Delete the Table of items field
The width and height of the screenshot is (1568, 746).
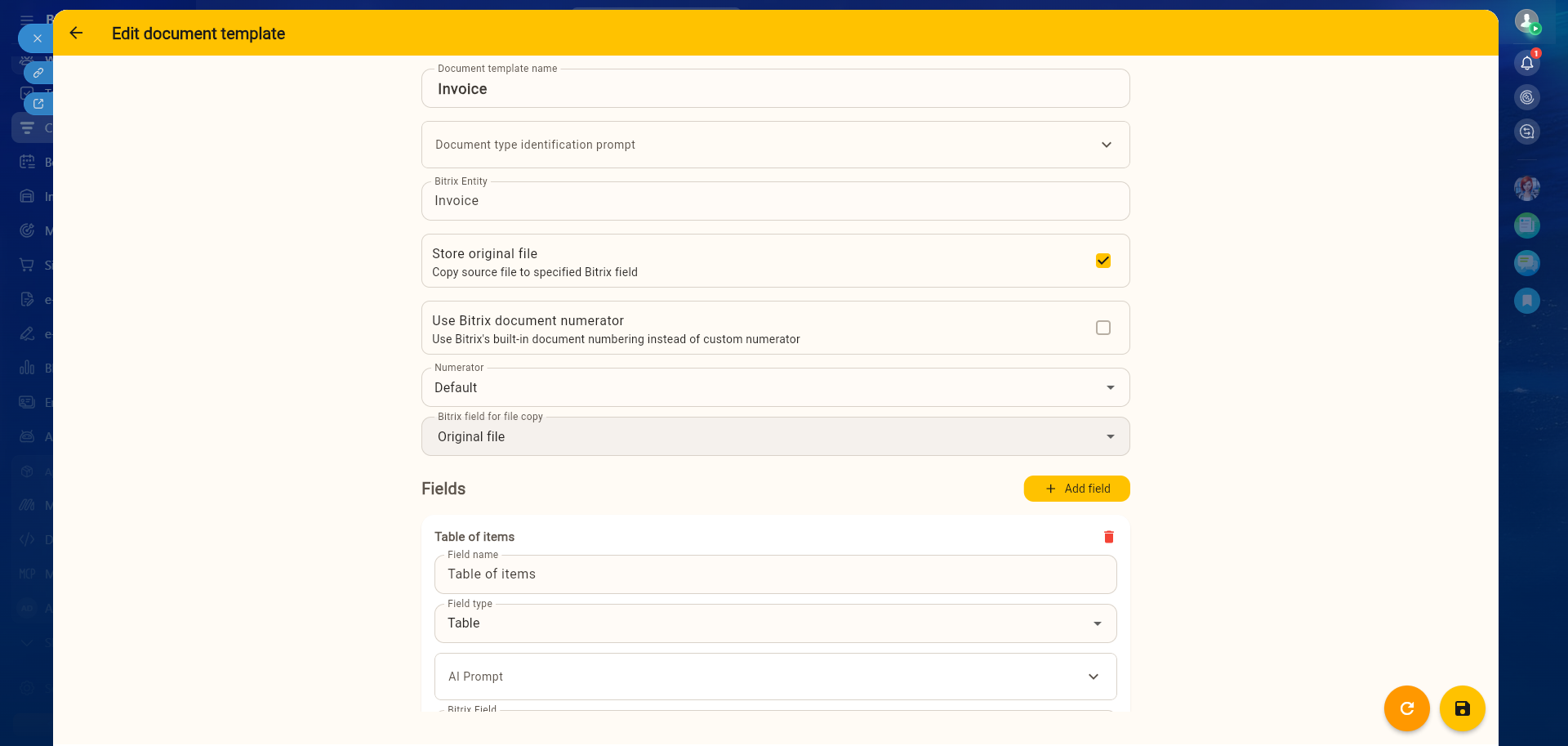click(1108, 537)
